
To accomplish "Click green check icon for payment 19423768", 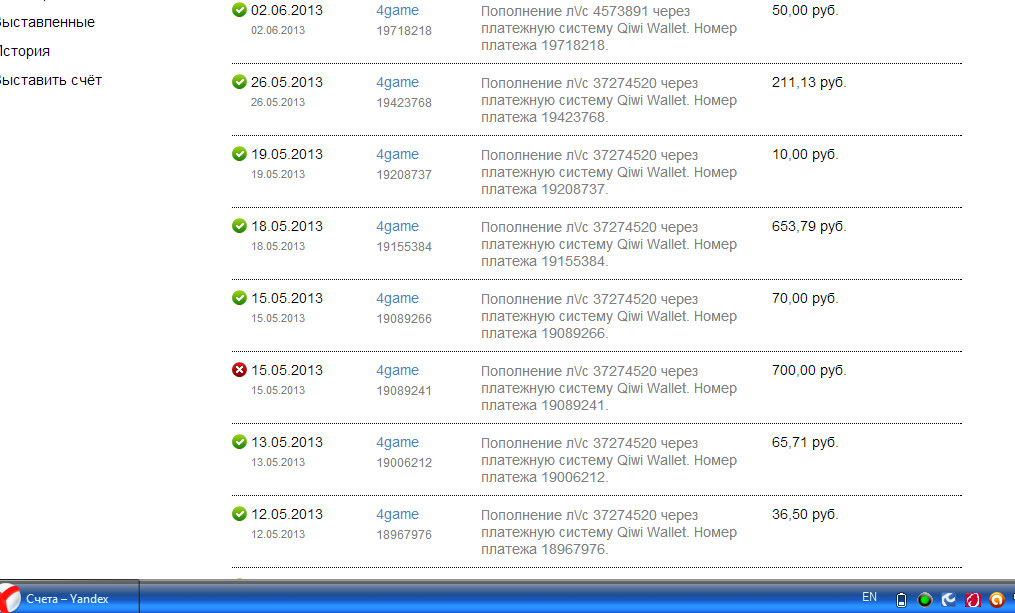I will pos(240,82).
